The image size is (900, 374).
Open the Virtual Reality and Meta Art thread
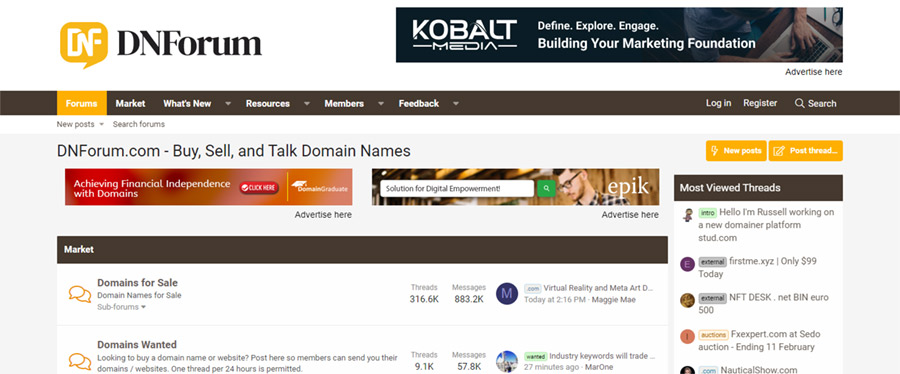point(598,288)
